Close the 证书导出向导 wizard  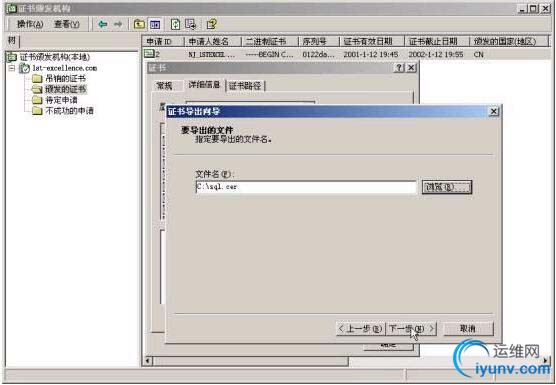(493, 111)
